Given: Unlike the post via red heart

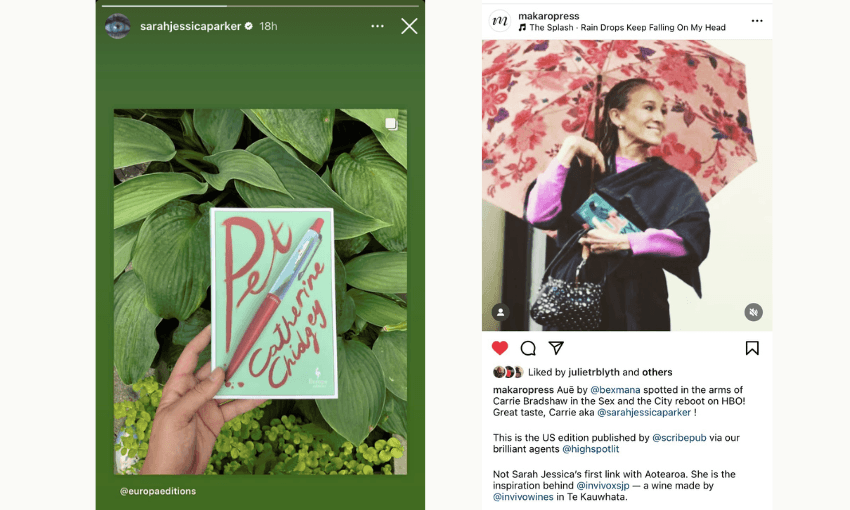Looking at the screenshot, I should [500, 348].
